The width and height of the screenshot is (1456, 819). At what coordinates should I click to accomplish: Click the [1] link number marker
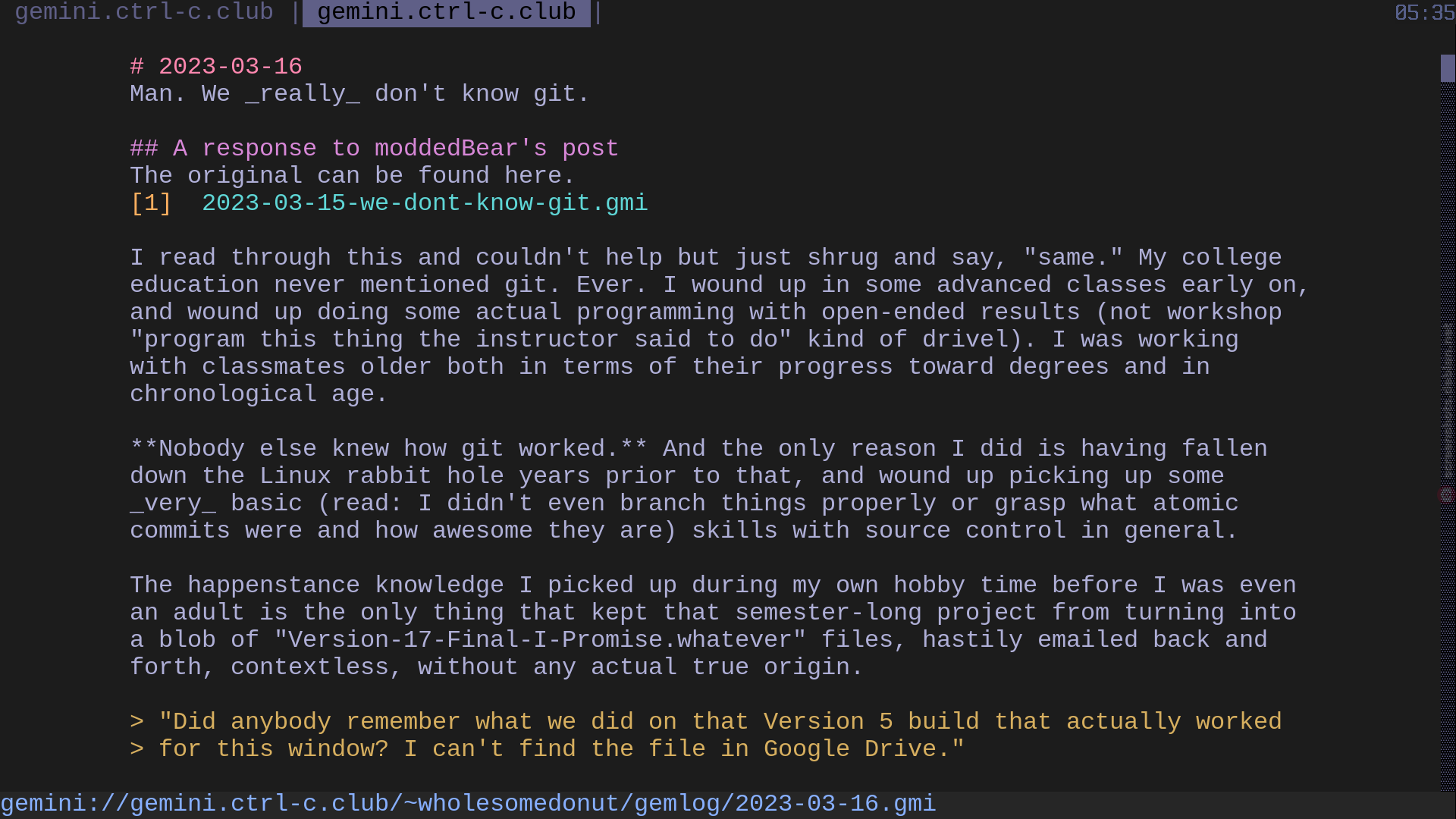pos(151,203)
